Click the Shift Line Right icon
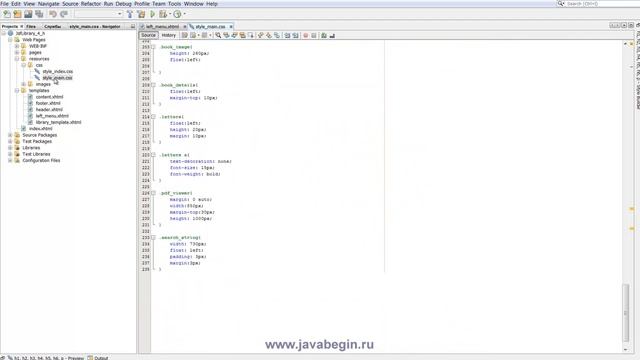This screenshot has height=360, width=640. 295,36
